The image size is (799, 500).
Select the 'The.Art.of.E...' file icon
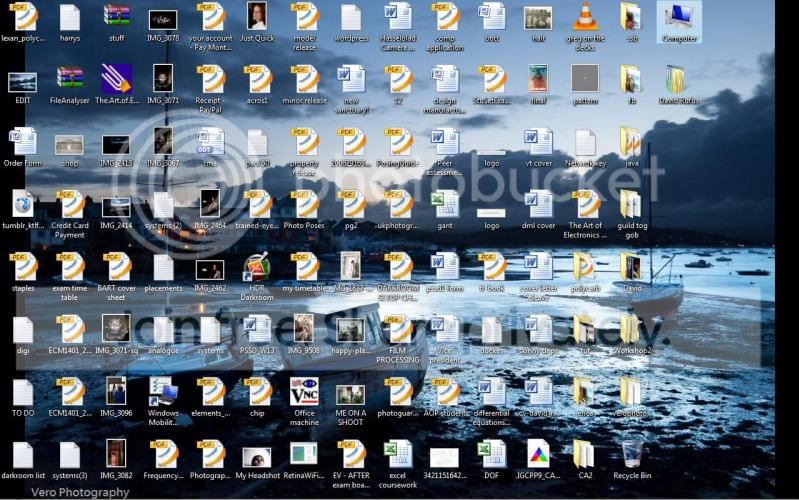[x=117, y=80]
